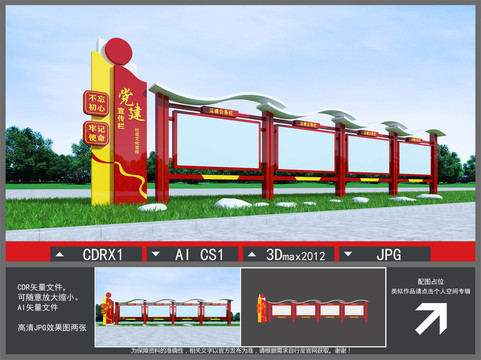Click the first large blank display board

click(217, 141)
